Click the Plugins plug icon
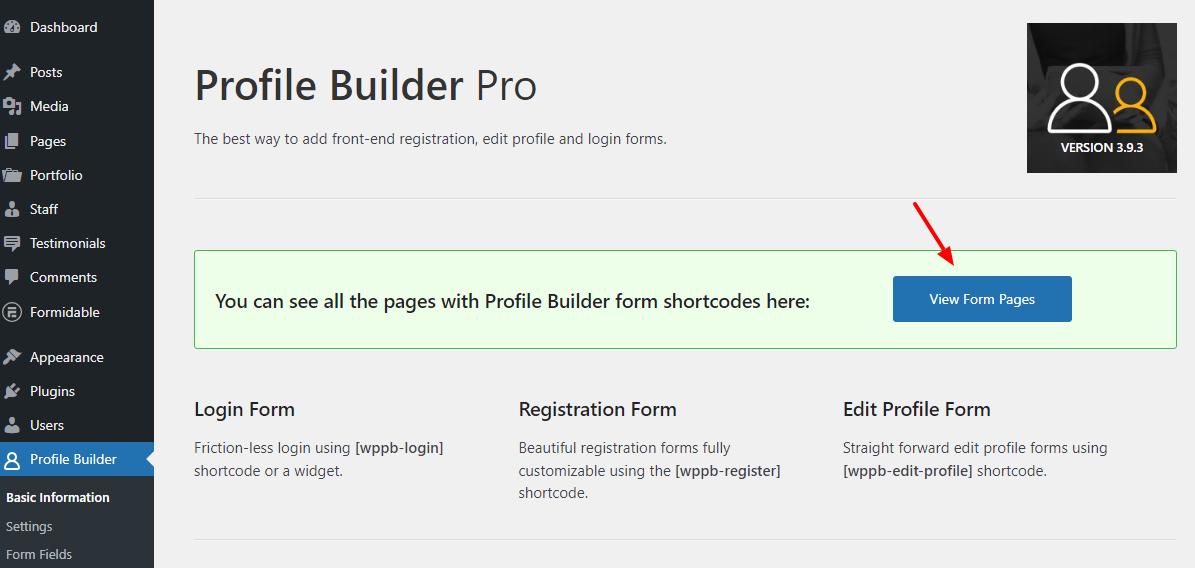 pyautogui.click(x=12, y=391)
